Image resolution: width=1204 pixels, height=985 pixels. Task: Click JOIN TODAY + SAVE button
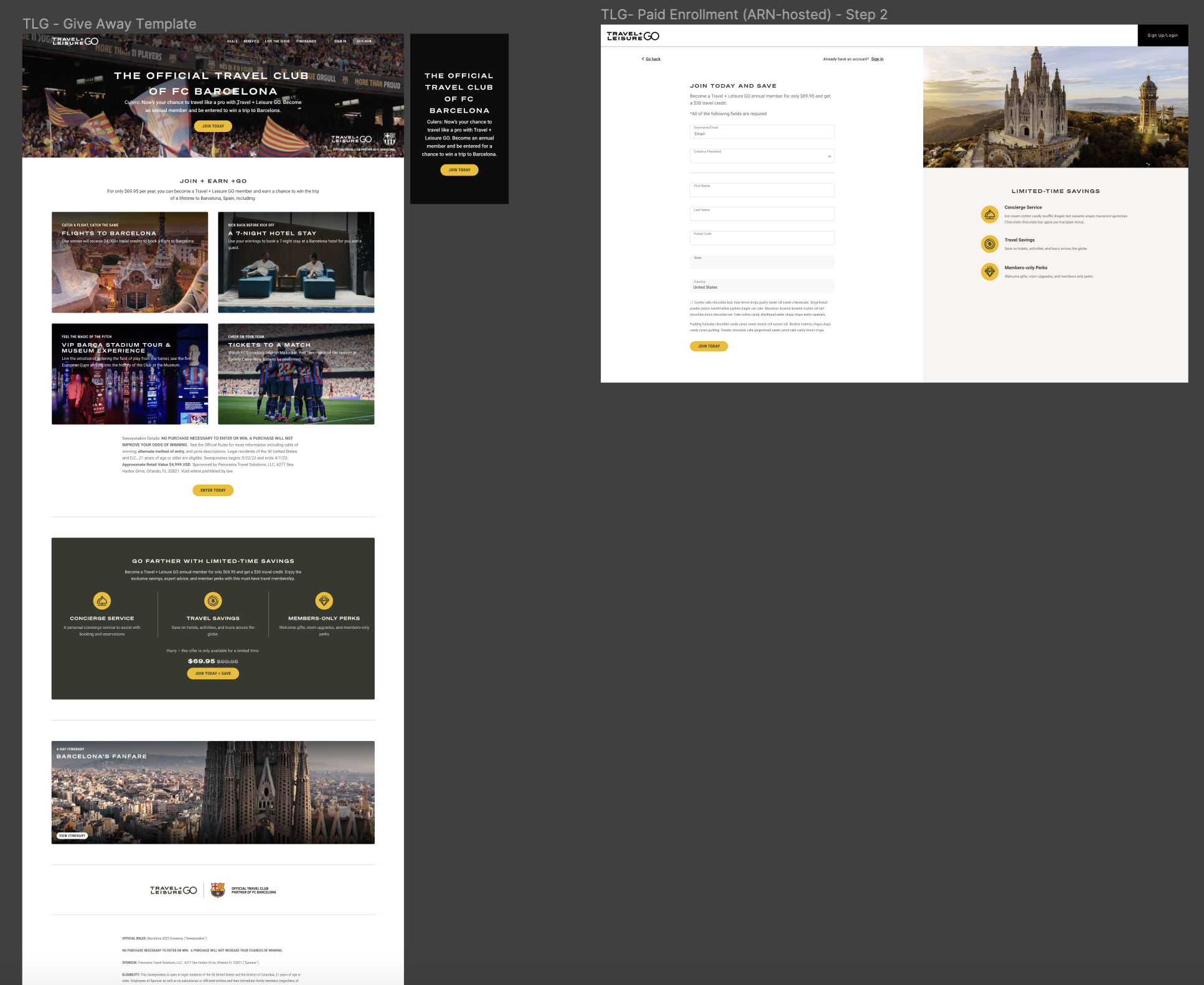(213, 674)
